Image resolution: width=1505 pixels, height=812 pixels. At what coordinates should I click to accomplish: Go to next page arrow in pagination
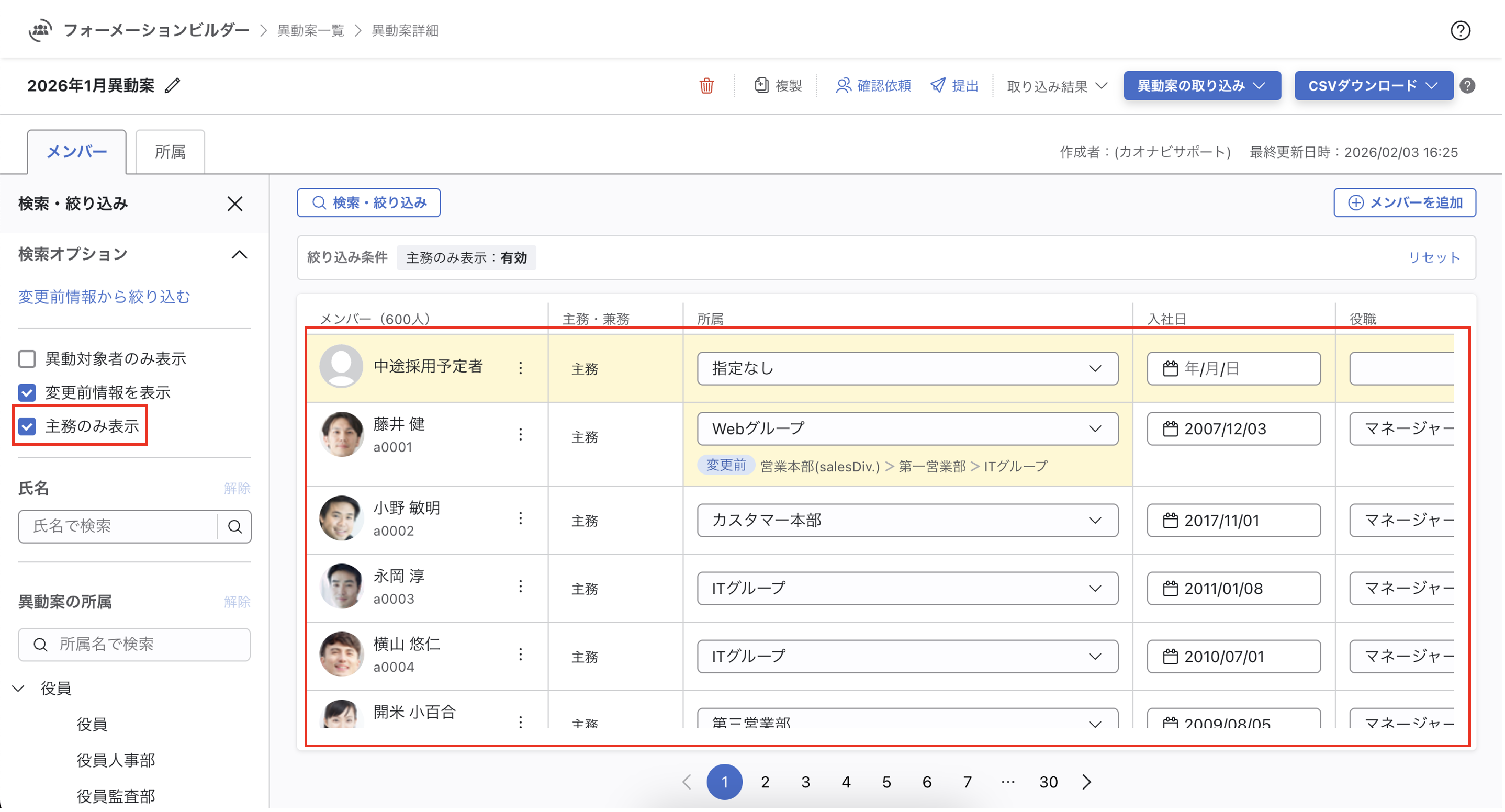pos(1086,782)
